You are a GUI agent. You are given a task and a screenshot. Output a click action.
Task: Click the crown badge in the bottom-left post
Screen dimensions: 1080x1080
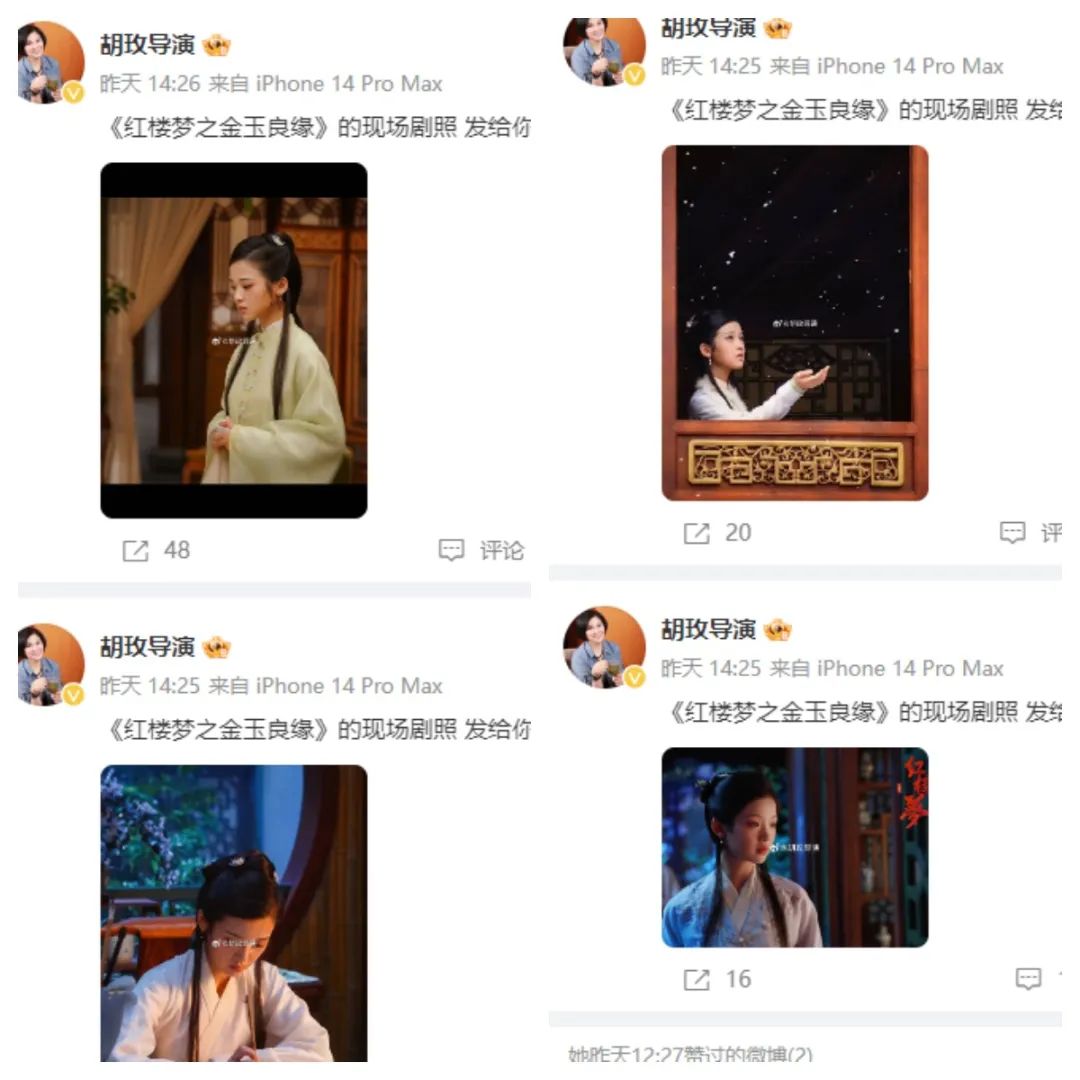[216, 647]
